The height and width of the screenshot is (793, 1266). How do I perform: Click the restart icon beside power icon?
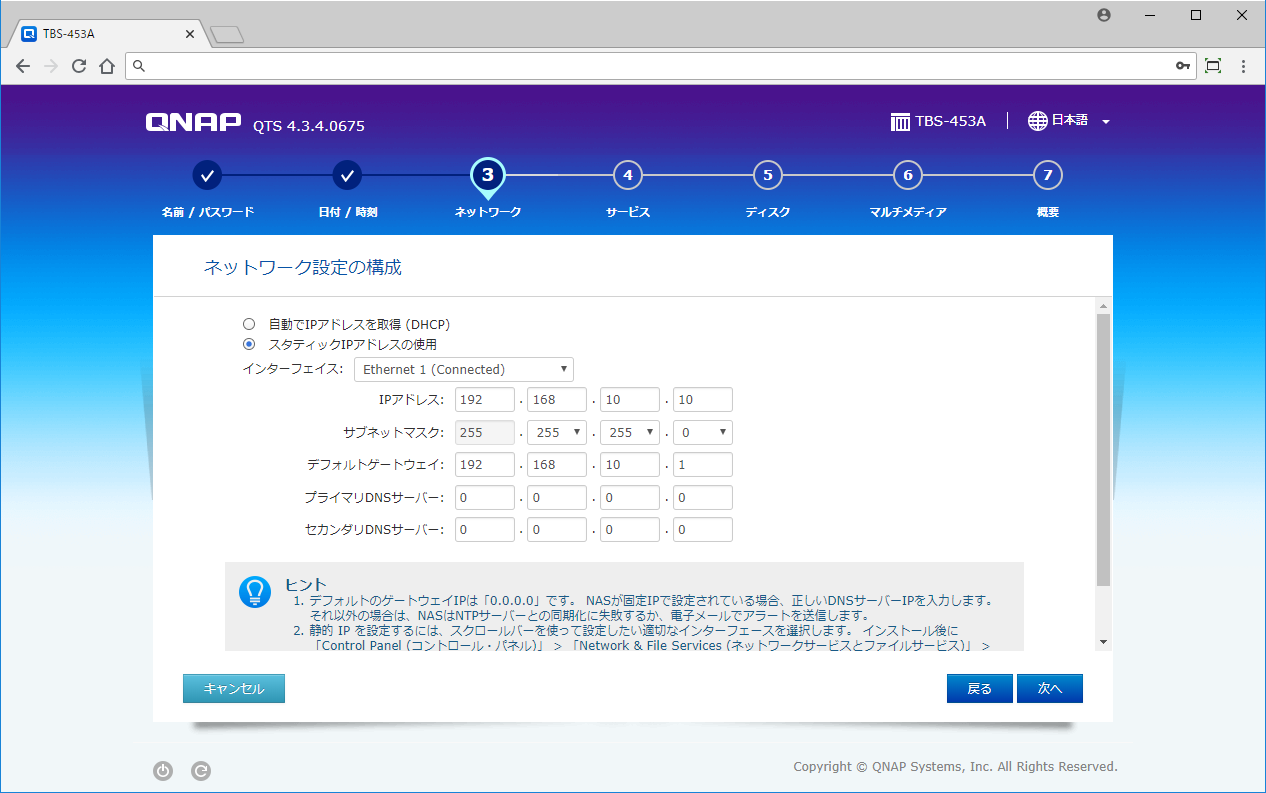click(x=201, y=771)
